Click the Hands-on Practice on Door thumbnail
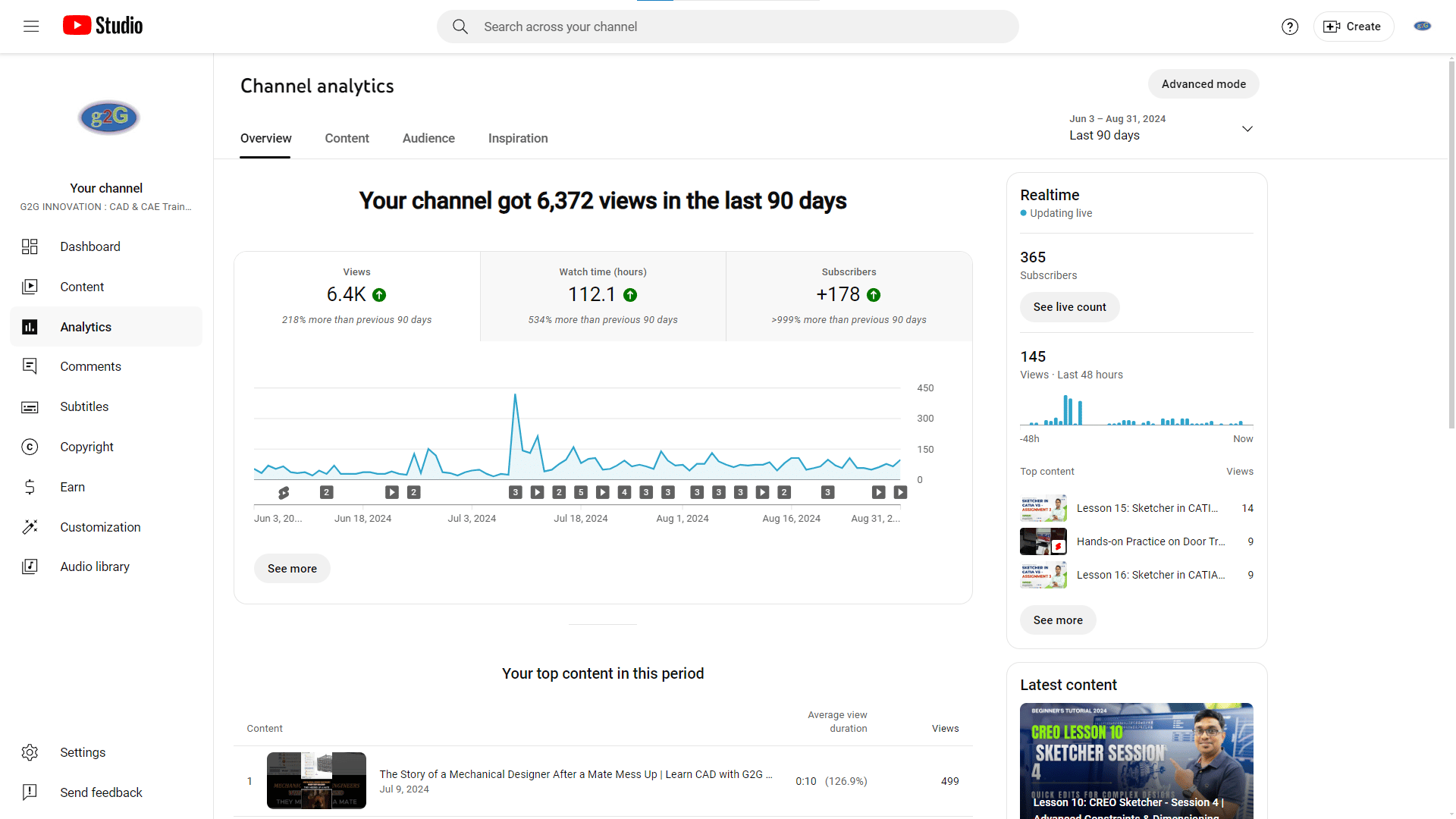This screenshot has width=1456, height=819. 1043,541
